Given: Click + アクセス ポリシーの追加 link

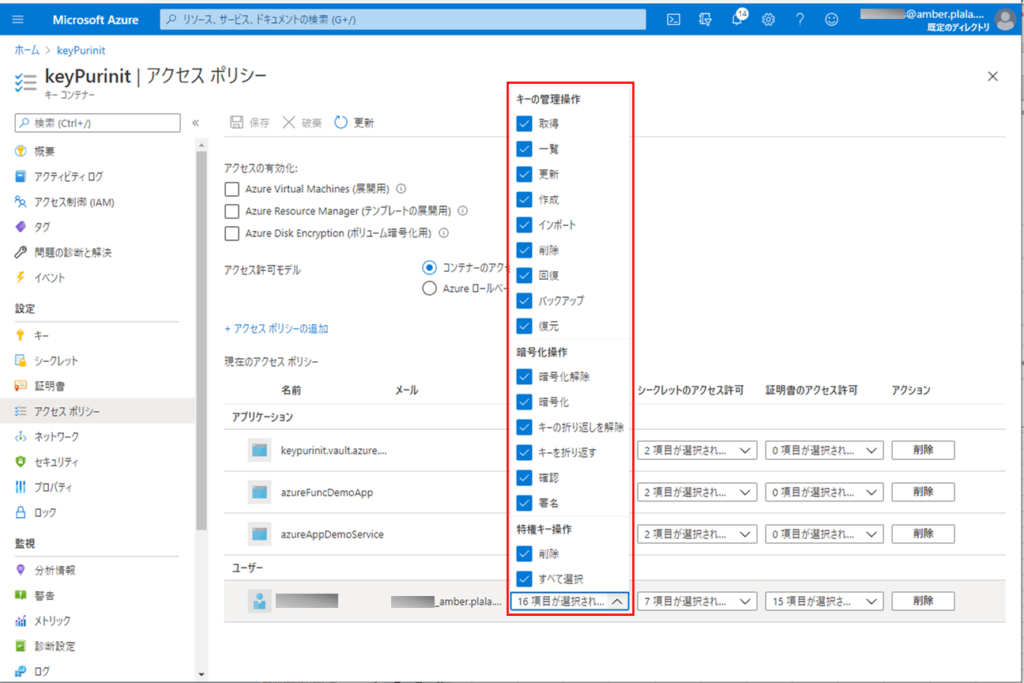Looking at the screenshot, I should [x=276, y=328].
